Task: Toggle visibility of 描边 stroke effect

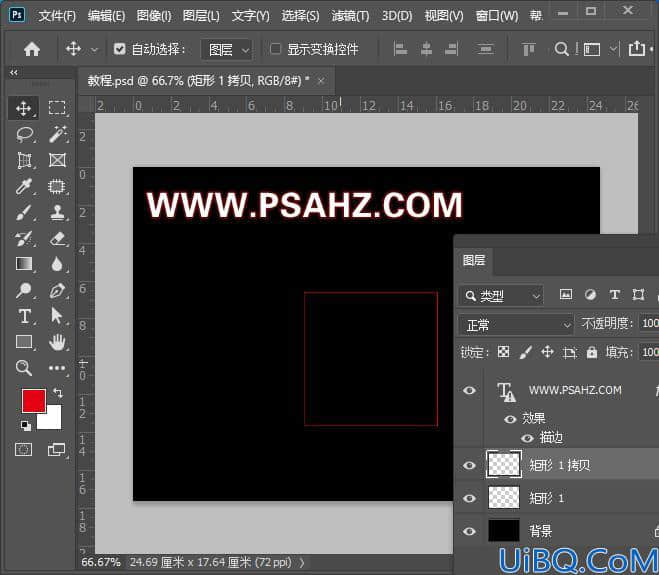Action: pyautogui.click(x=527, y=438)
